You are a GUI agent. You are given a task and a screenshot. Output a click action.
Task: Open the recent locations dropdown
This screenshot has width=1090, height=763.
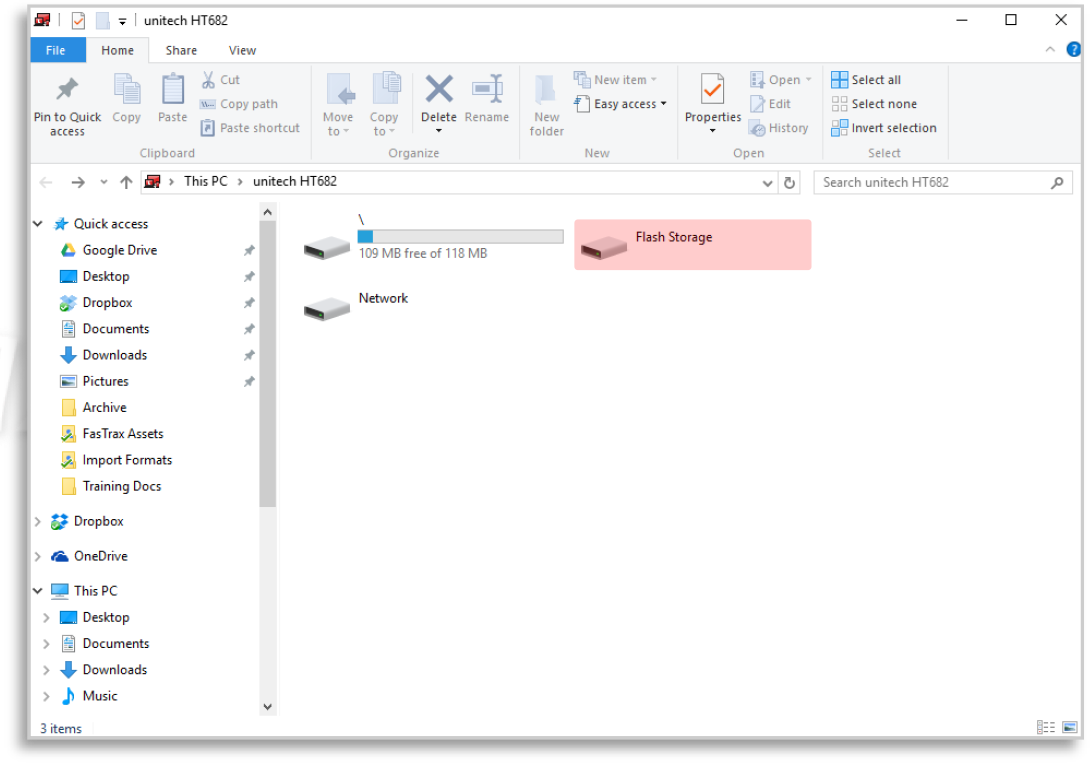(x=104, y=182)
